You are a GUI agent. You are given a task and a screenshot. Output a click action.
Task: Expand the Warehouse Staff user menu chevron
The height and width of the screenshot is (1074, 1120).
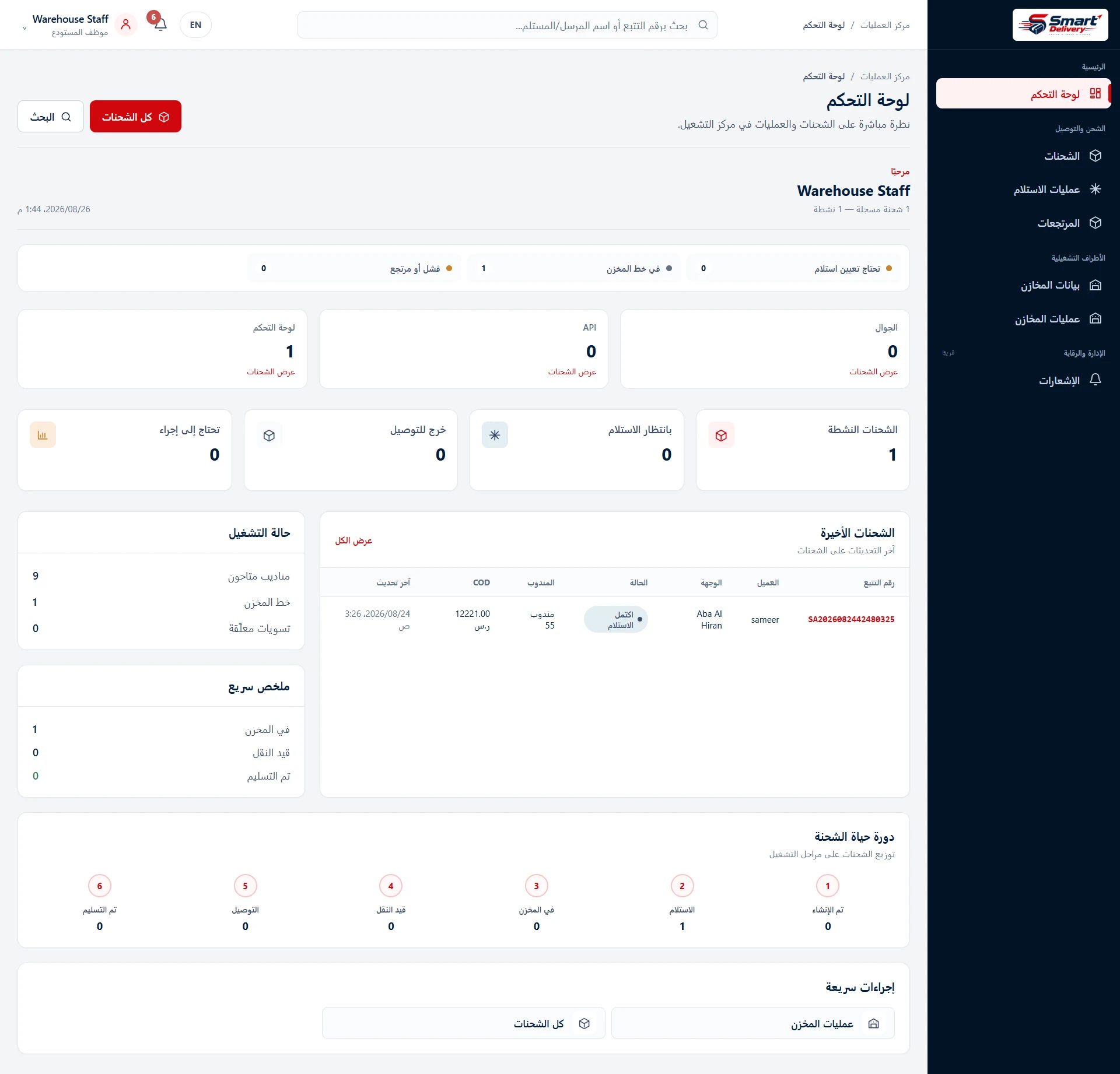(x=24, y=27)
